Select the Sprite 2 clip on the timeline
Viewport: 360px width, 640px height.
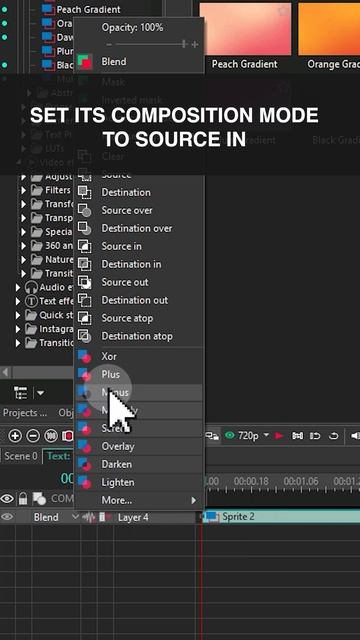tap(282, 516)
